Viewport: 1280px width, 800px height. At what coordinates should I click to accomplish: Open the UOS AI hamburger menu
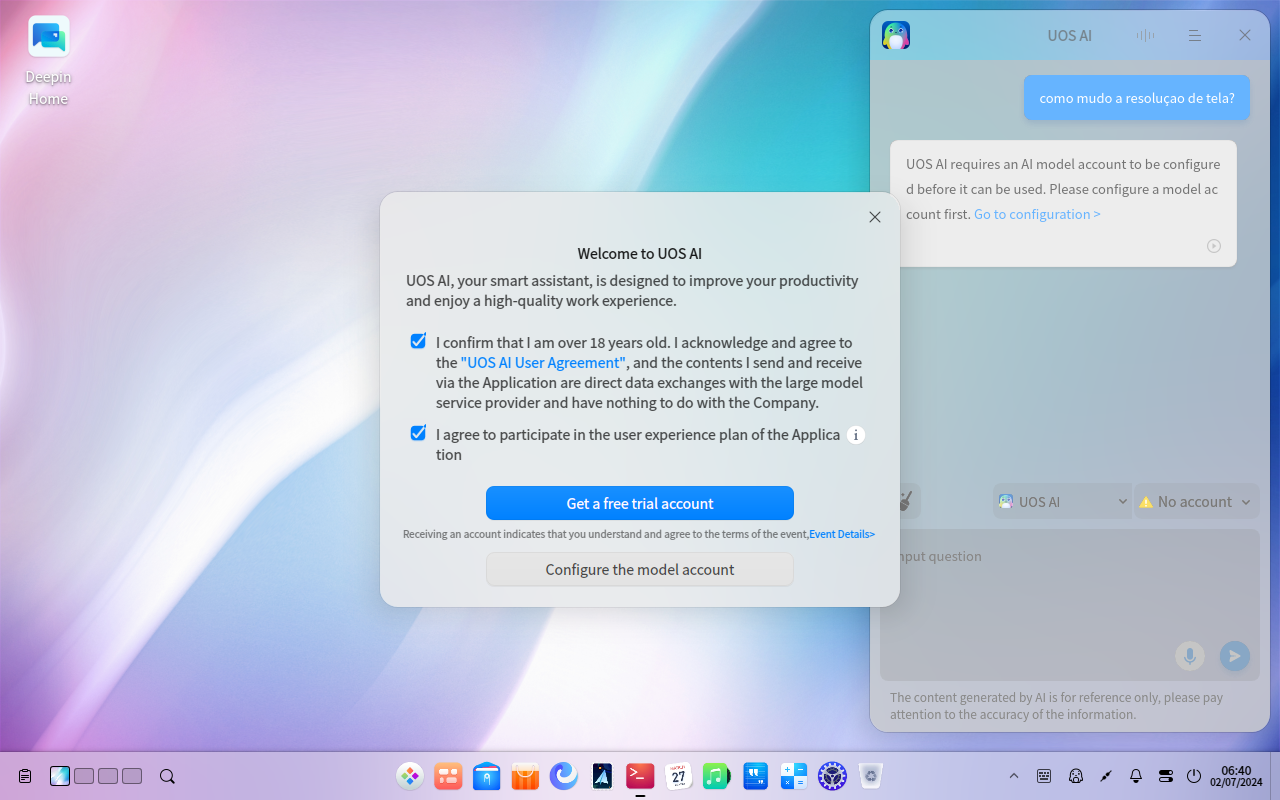[x=1195, y=35]
